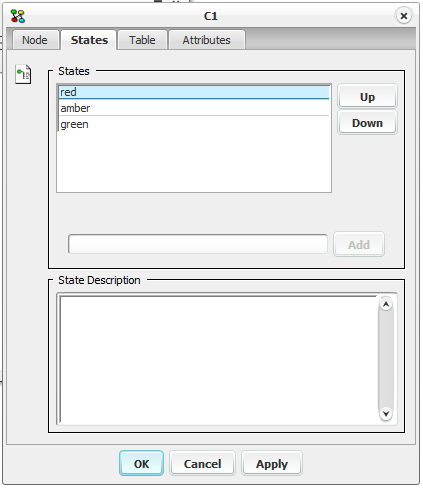Close the C1 dialog window
Screen dimensions: 423x490
(404, 16)
